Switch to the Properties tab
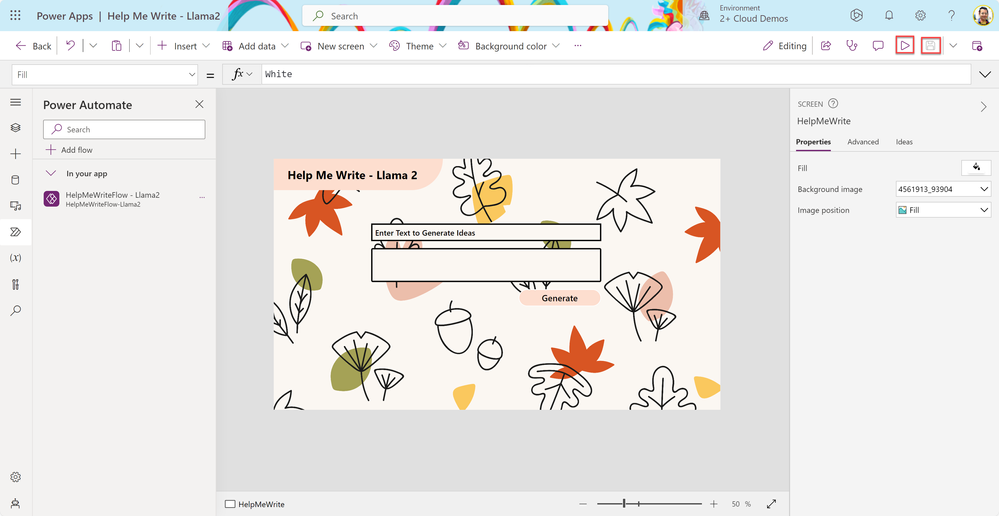 click(x=813, y=142)
